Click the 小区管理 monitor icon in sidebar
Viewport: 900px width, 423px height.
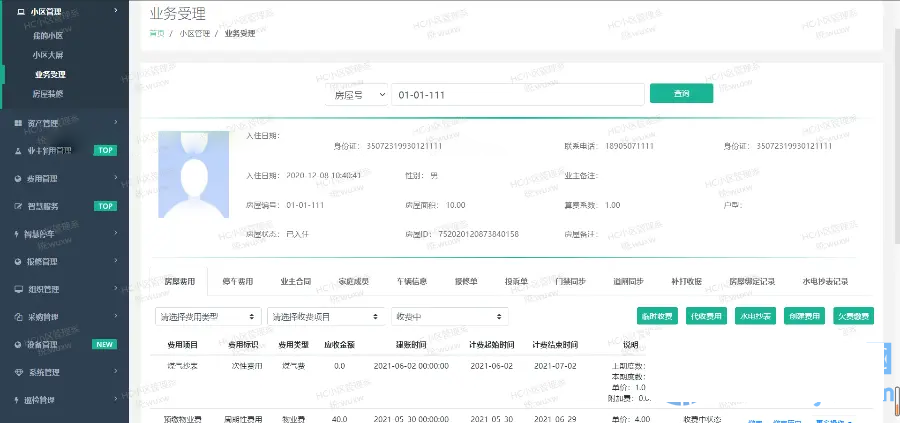tap(20, 11)
